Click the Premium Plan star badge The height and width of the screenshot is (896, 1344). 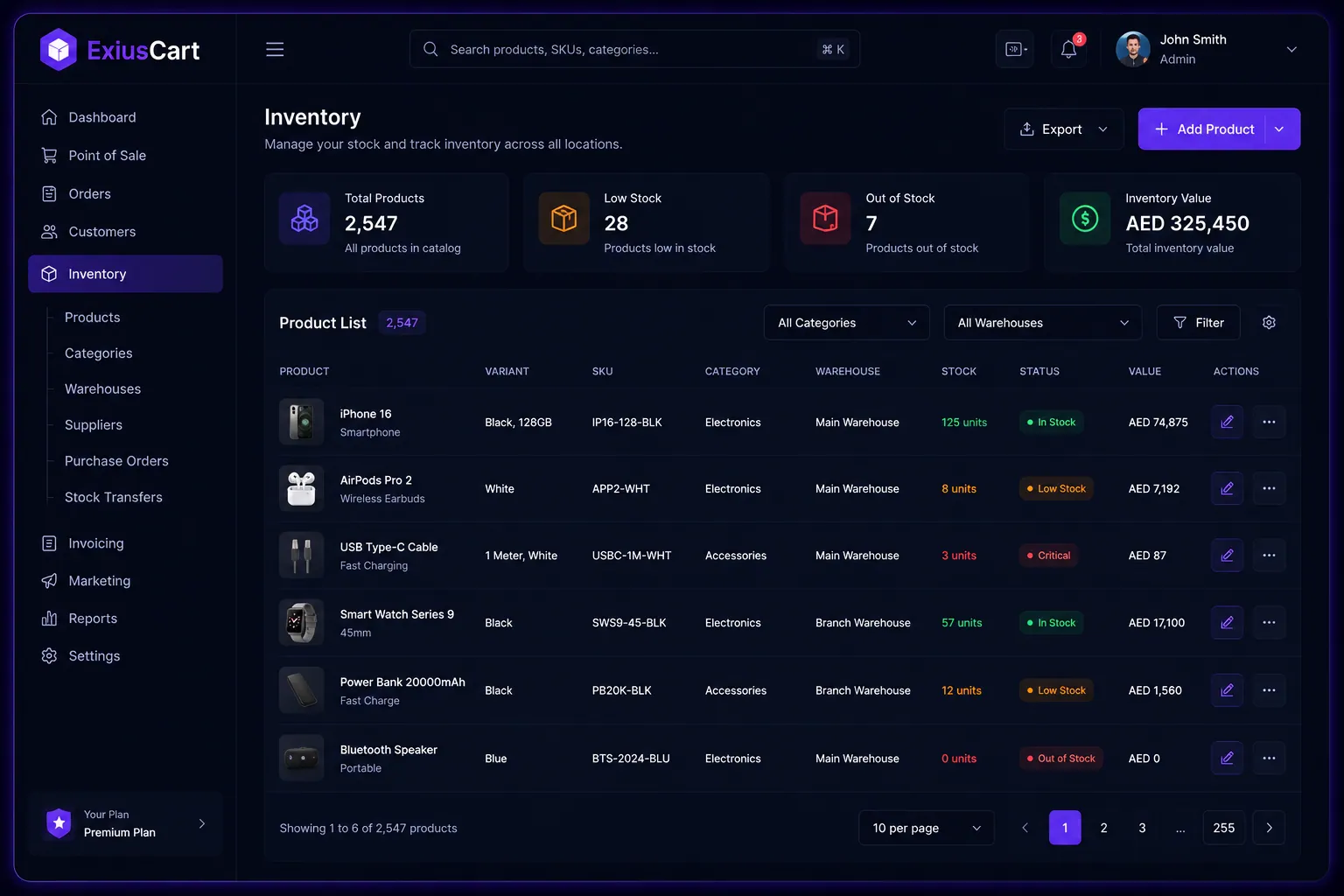pos(59,823)
